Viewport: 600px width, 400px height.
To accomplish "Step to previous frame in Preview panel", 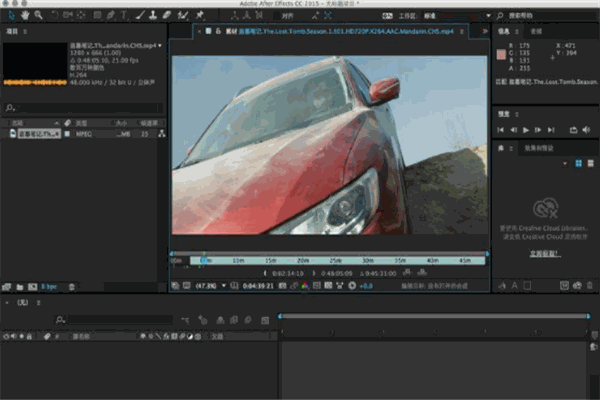I will 514,130.
